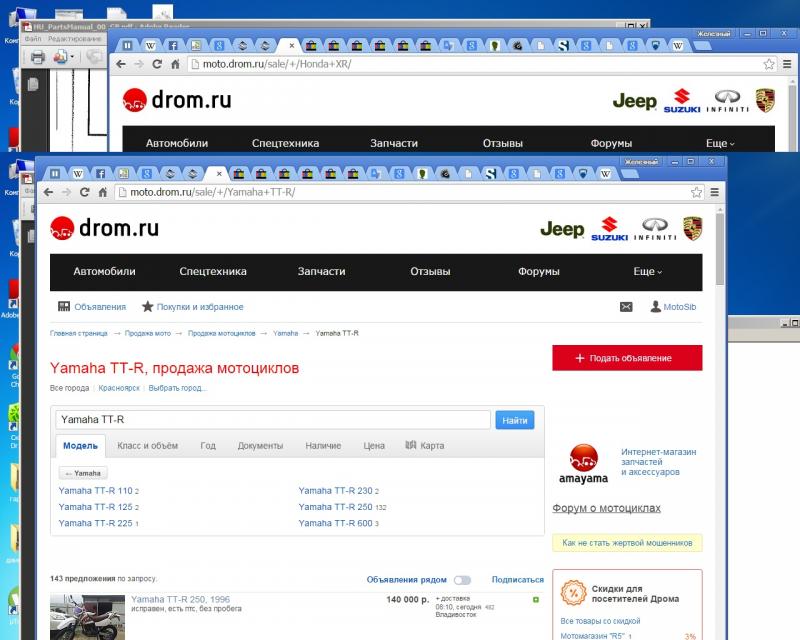Image resolution: width=800 pixels, height=640 pixels.
Task: Click the Porsche crest in the Yamaha window
Action: point(693,228)
